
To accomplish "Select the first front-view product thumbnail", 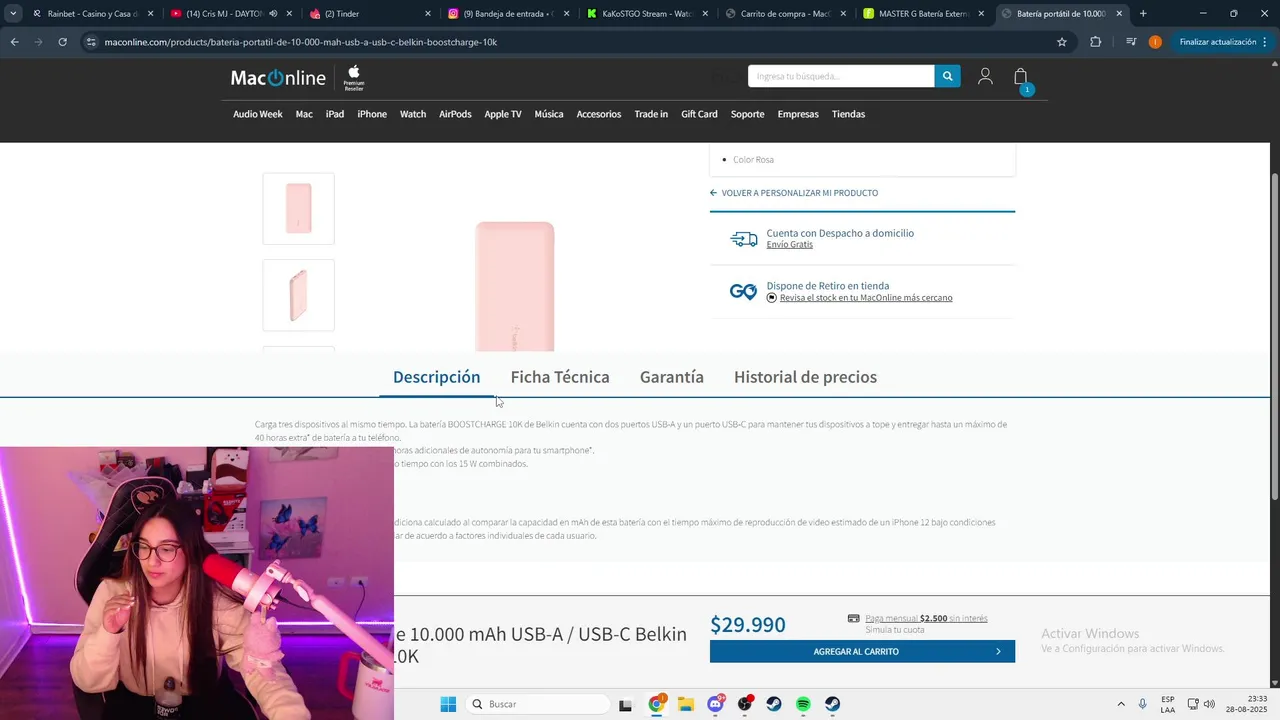I will (x=298, y=209).
